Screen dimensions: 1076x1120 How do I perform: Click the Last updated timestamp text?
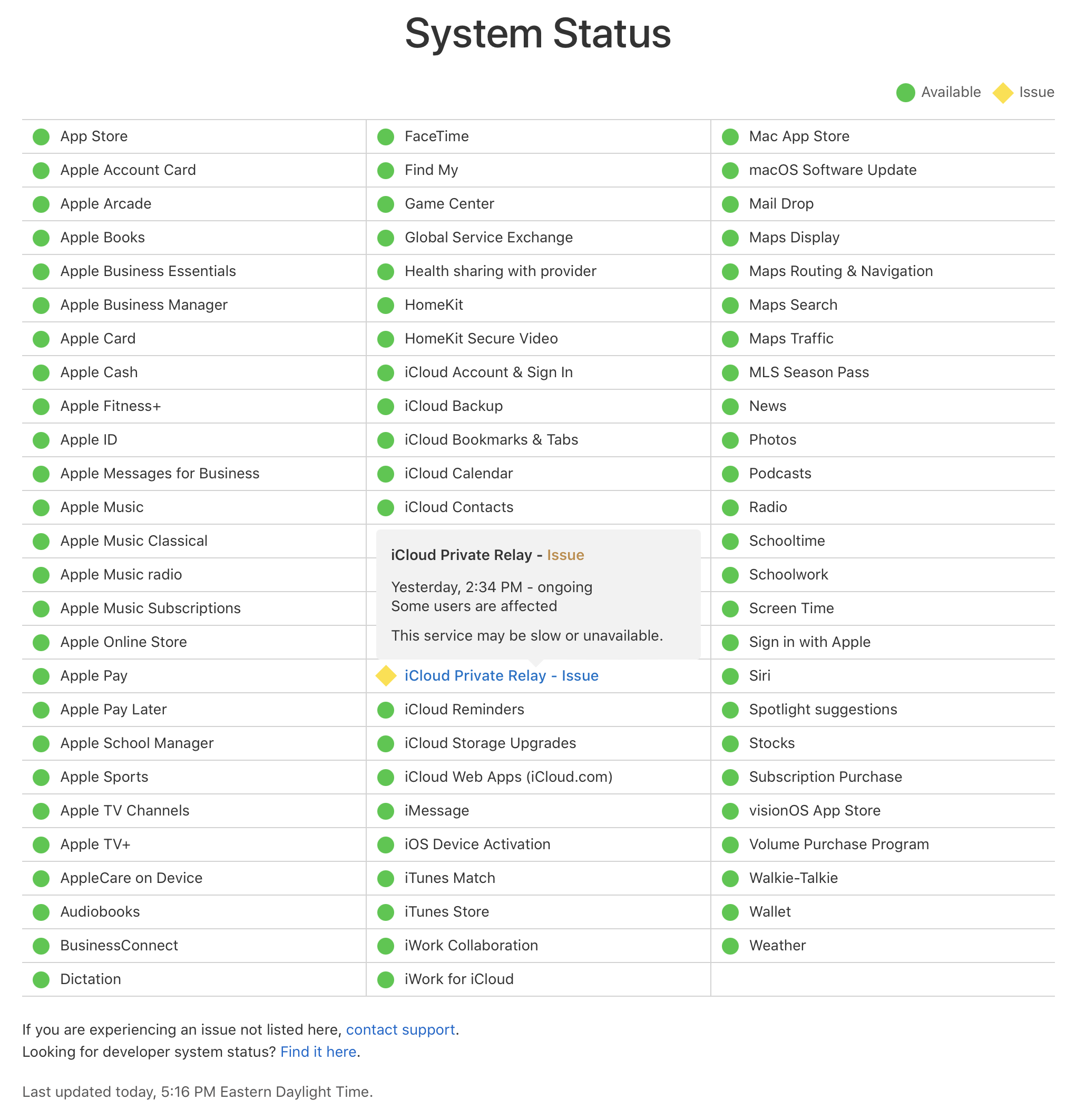click(197, 1092)
